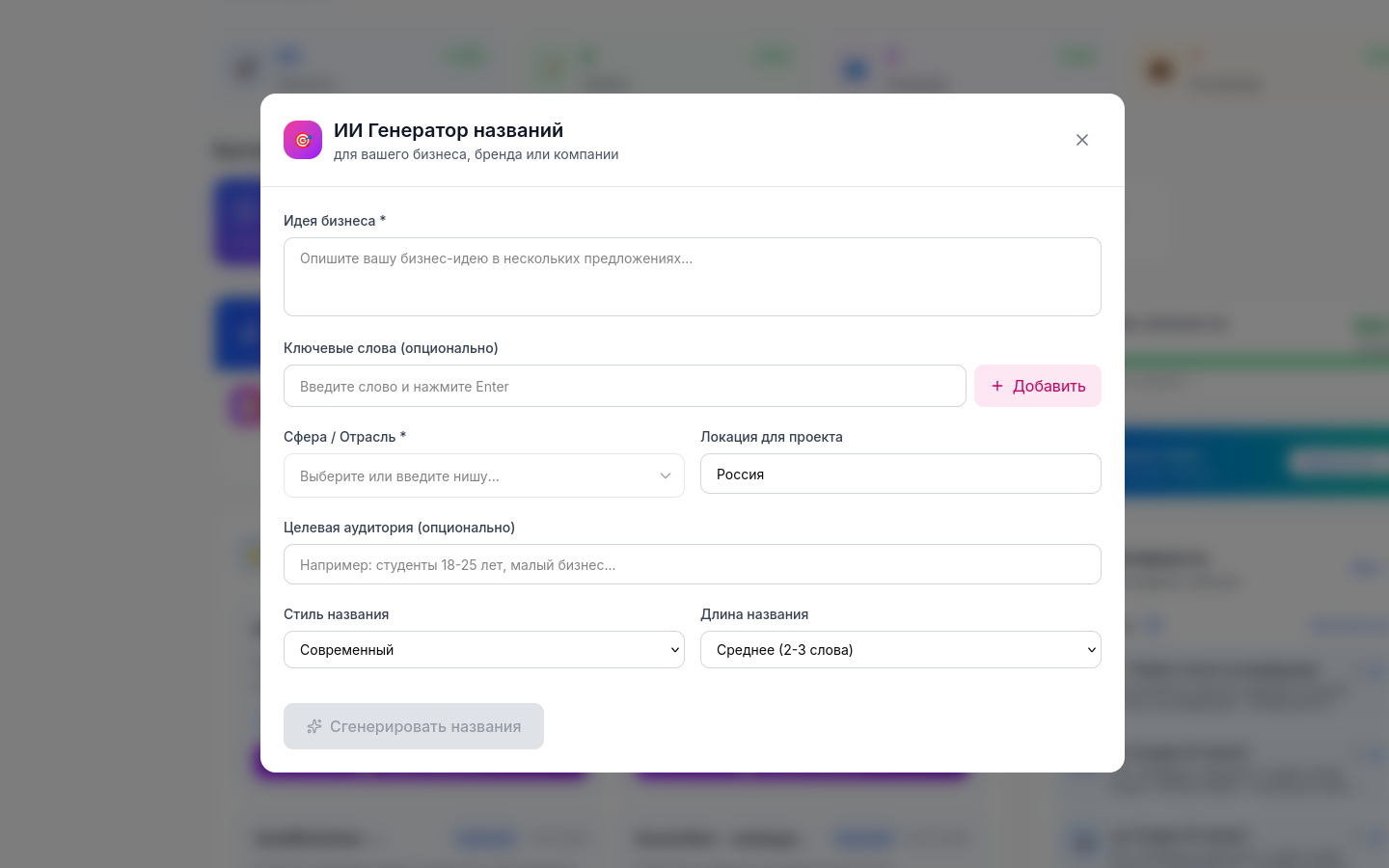The width and height of the screenshot is (1389, 868).
Task: Click the Ключевые слова (опционально) label
Action: point(391,348)
